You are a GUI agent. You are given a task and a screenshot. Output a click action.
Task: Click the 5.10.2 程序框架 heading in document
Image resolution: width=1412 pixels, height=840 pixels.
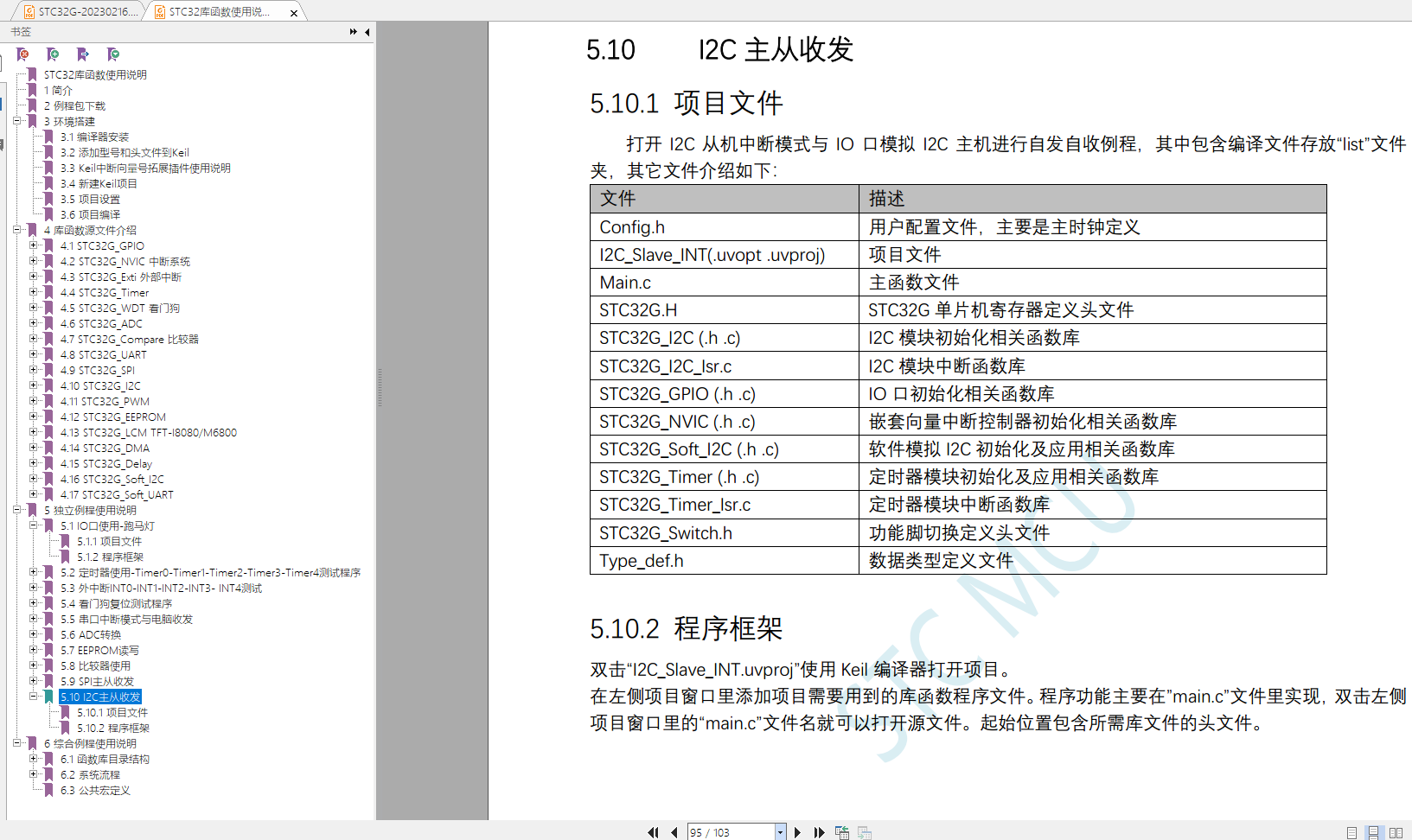tap(687, 628)
